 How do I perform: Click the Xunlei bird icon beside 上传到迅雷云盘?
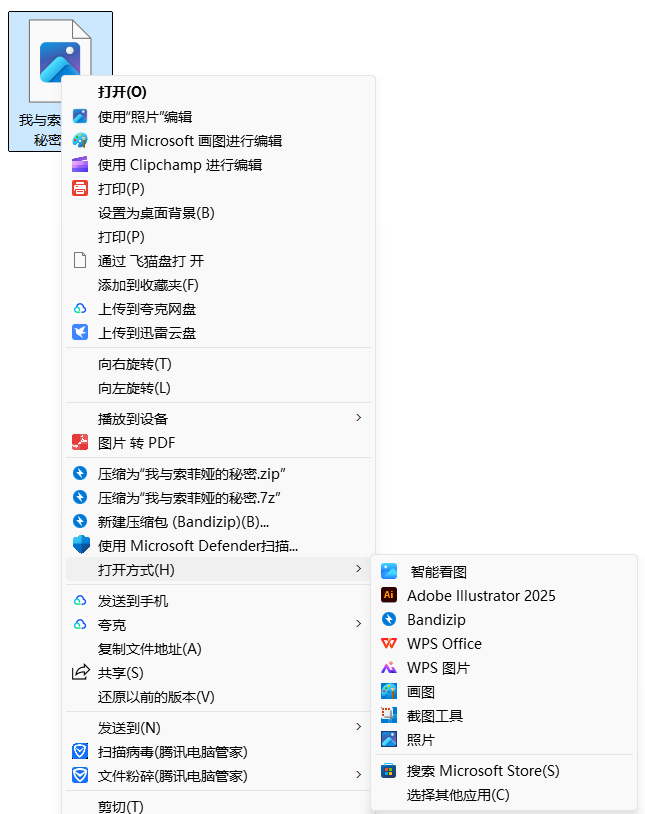click(x=80, y=332)
